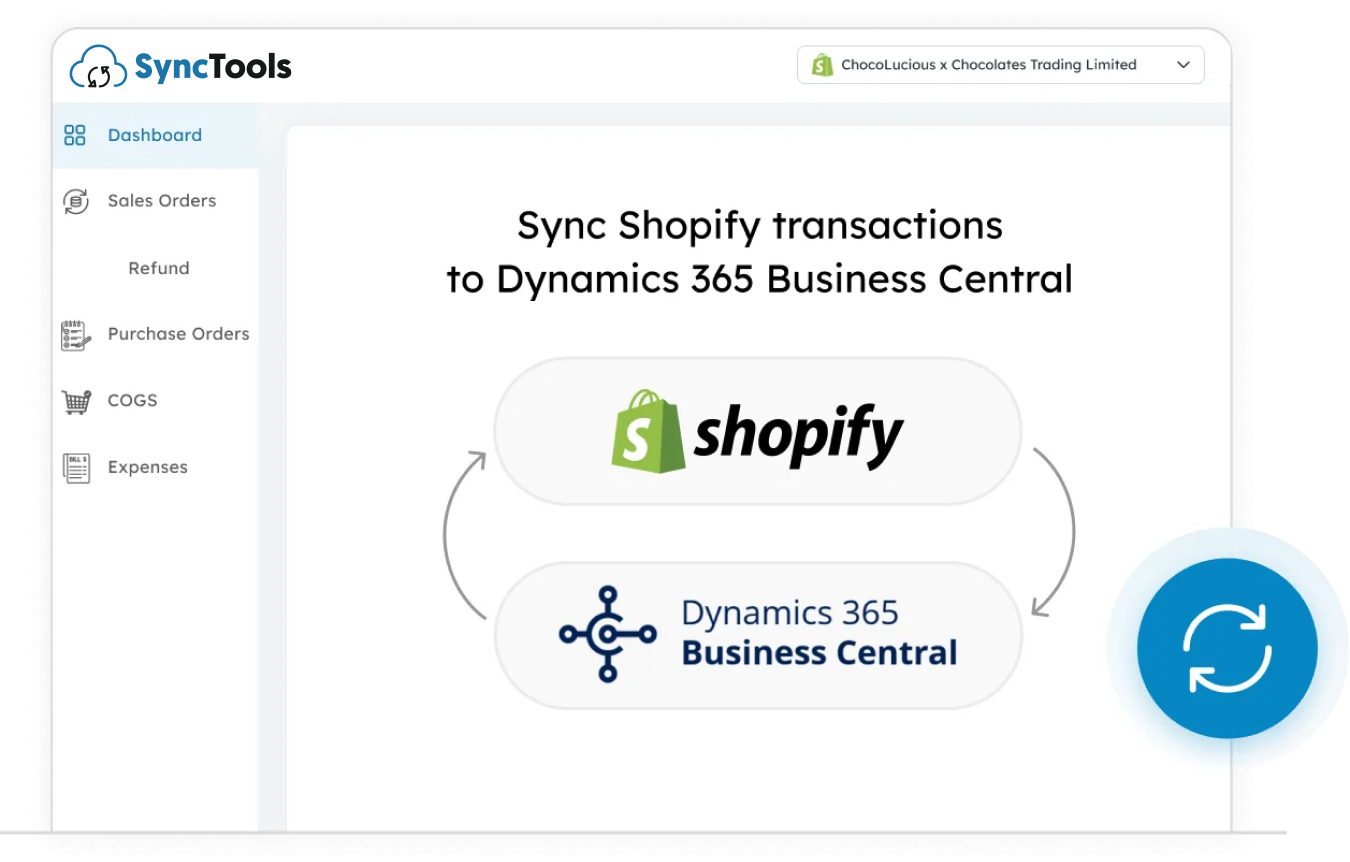Open Sales Orders from the sidebar
Screen dimensions: 1350x862
click(x=162, y=201)
